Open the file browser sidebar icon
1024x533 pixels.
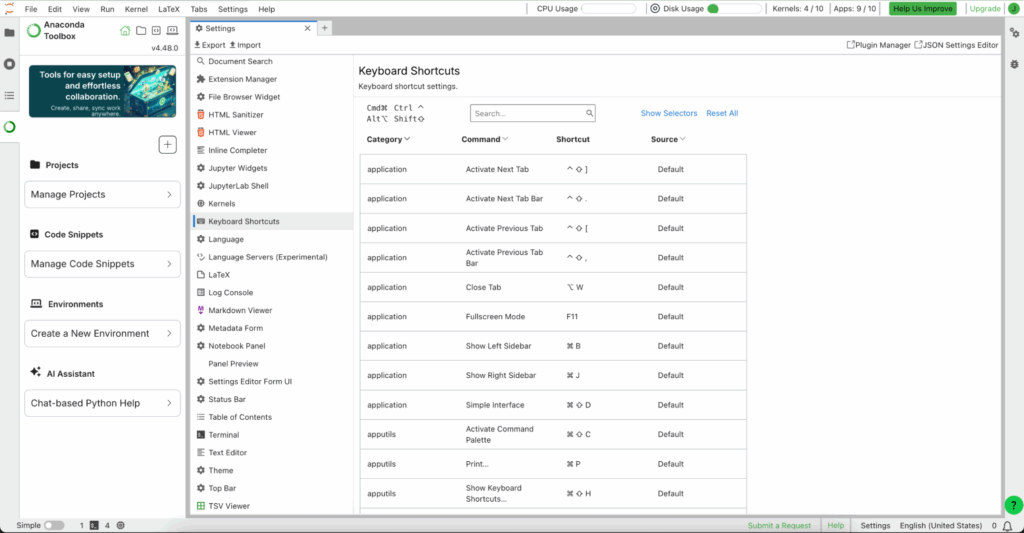(x=9, y=32)
